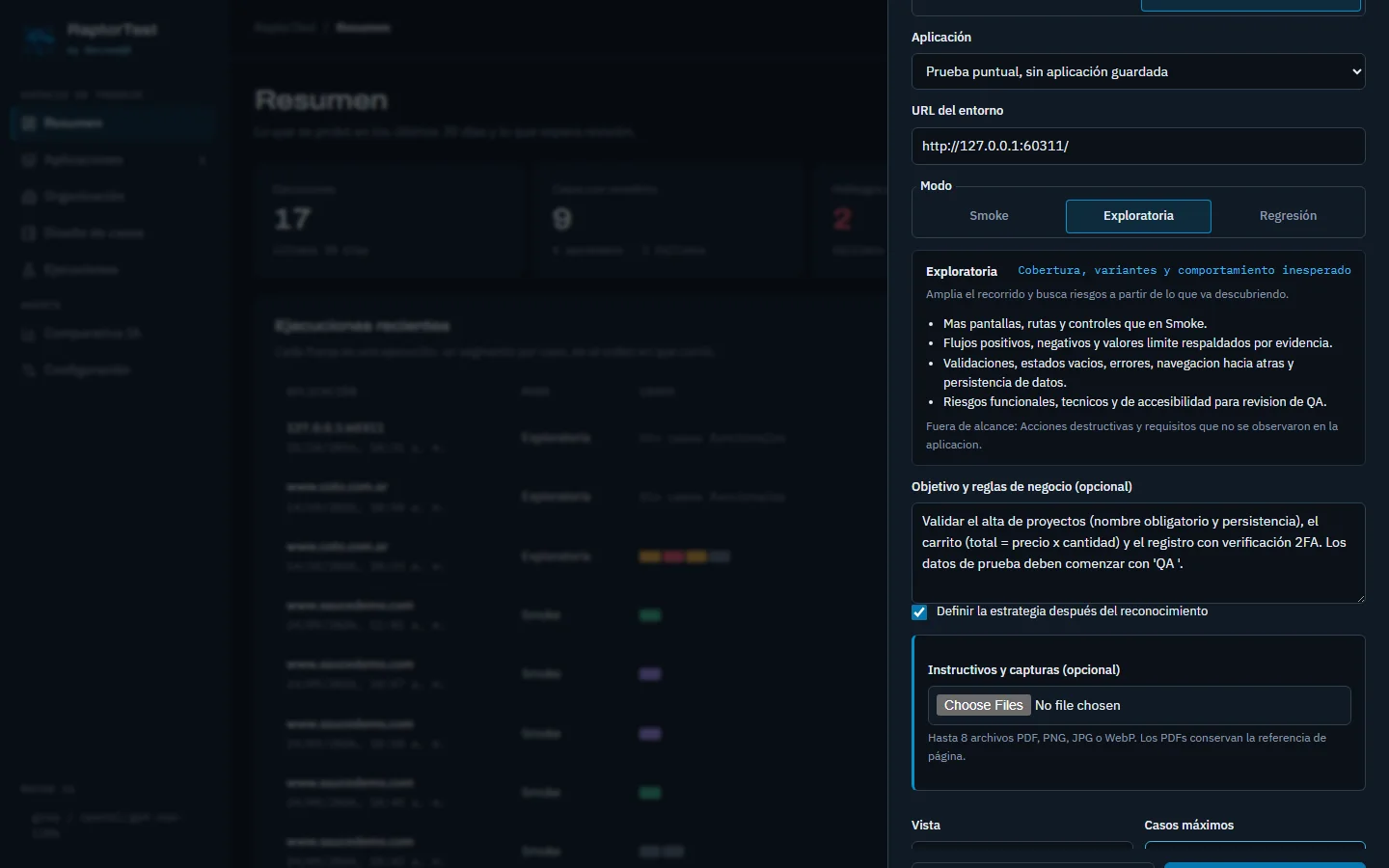Click bullet starting 'Riesgos funcionales, tecnicos'

(1134, 402)
